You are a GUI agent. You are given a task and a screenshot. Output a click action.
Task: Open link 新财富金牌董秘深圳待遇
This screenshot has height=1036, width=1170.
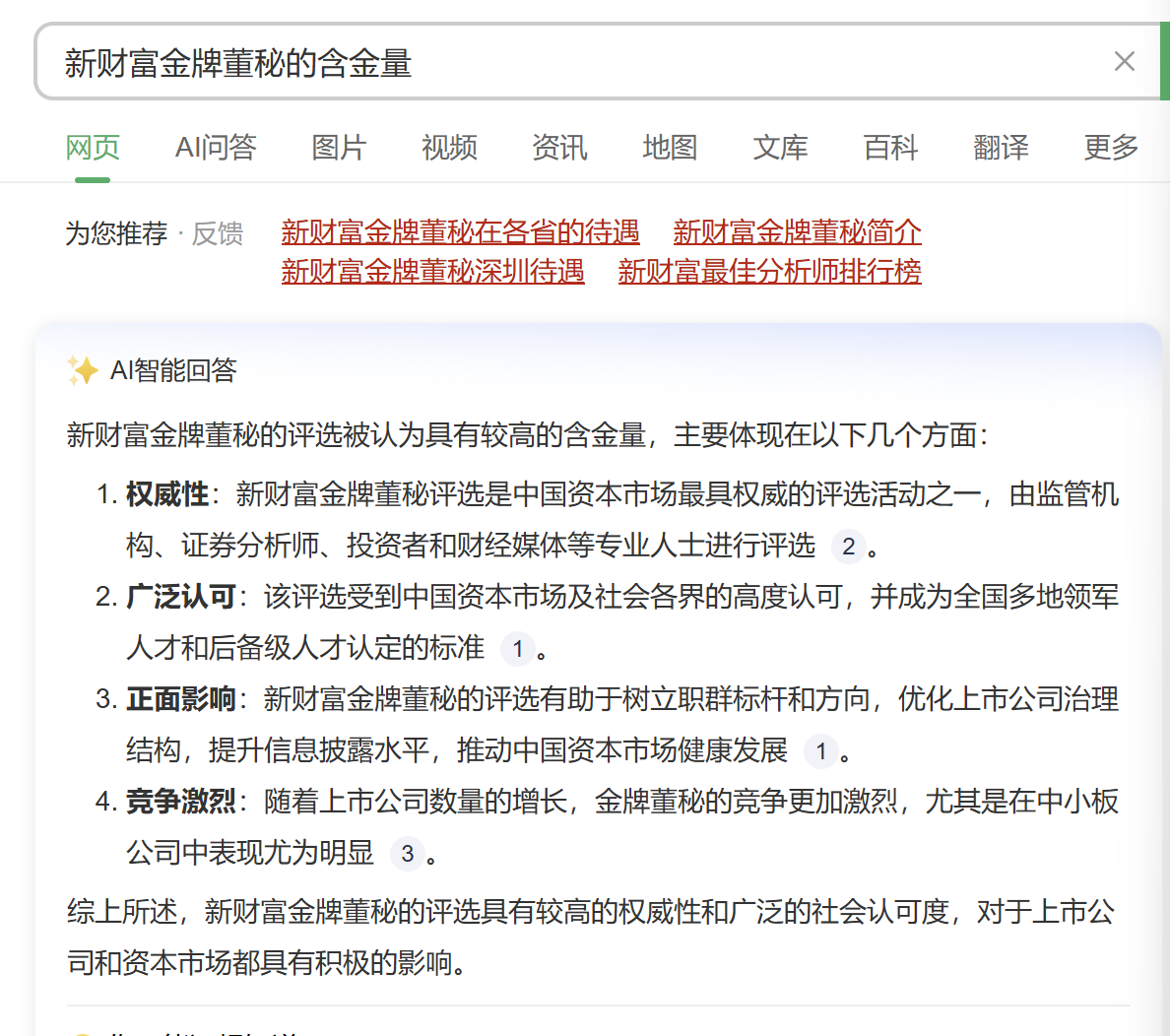tap(432, 271)
